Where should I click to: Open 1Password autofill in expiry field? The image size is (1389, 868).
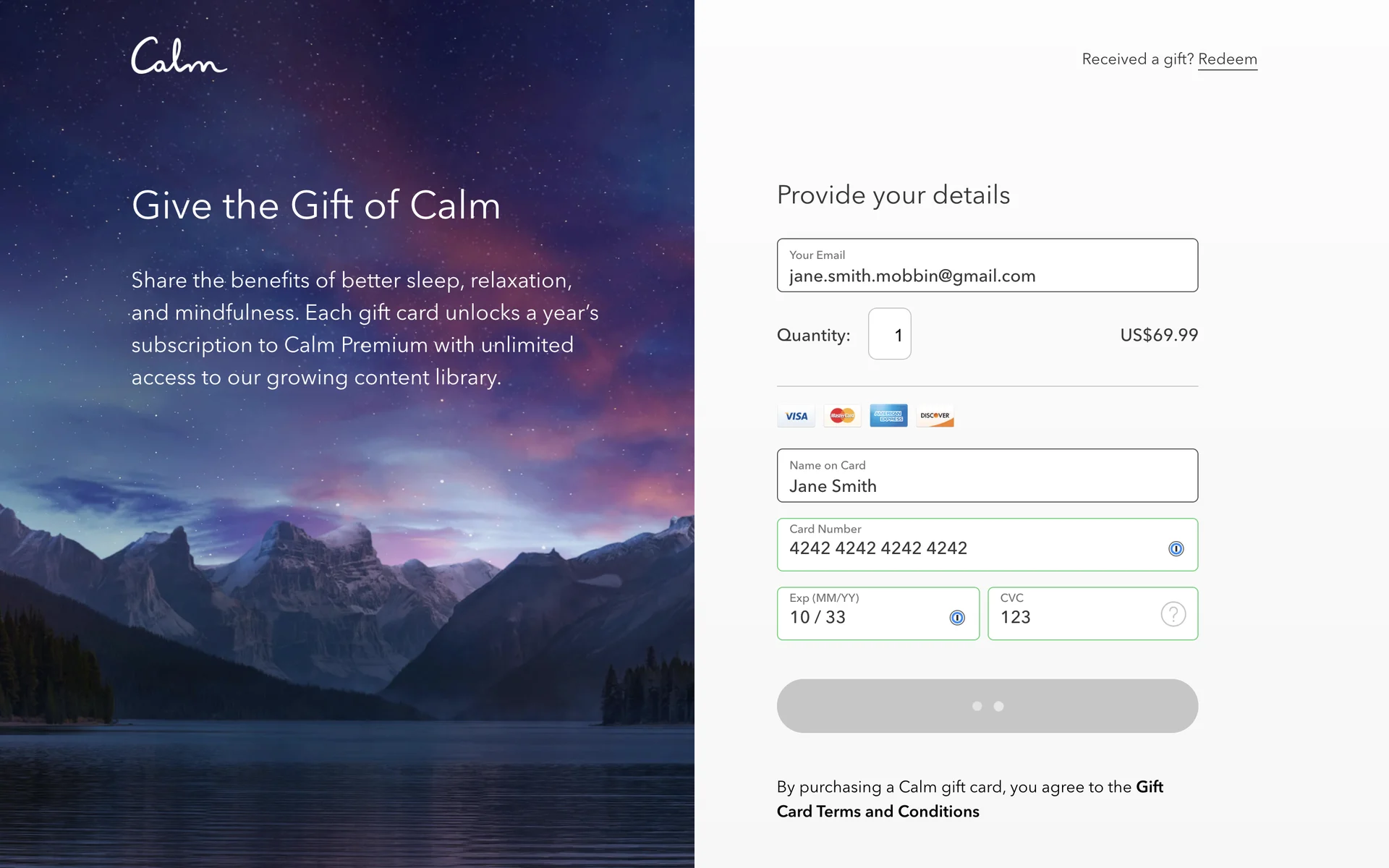coord(957,618)
